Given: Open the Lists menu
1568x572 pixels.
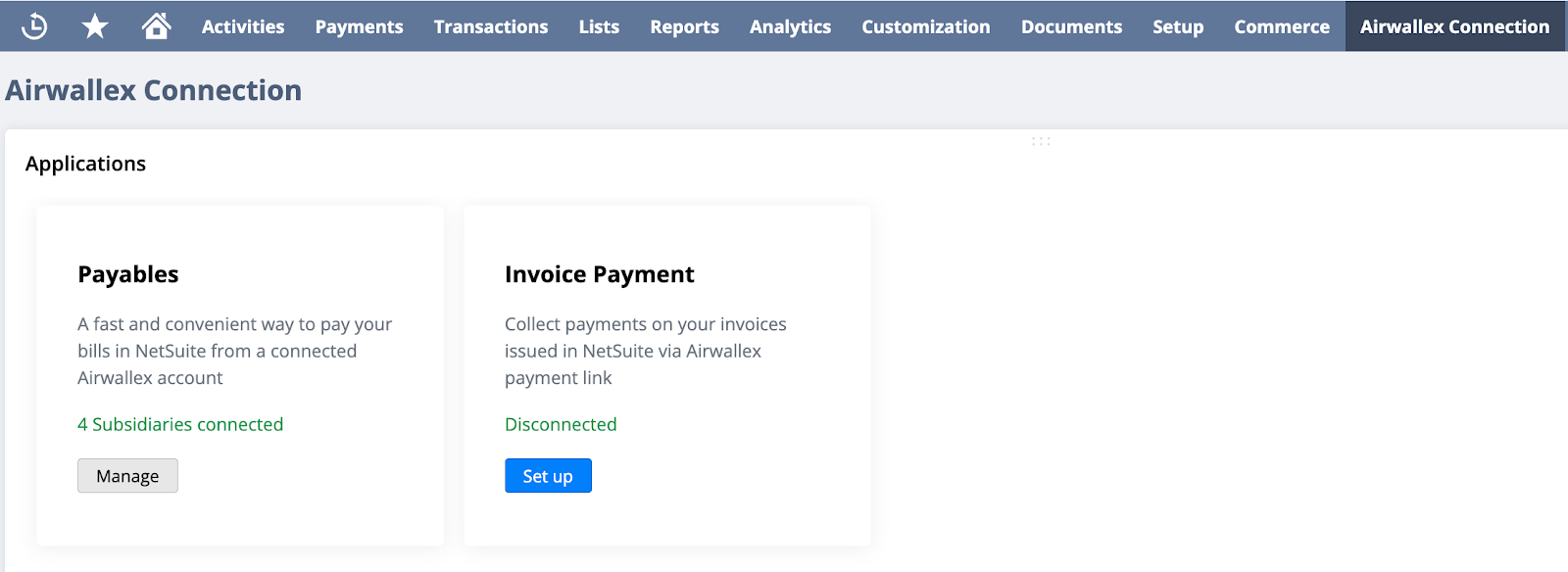Looking at the screenshot, I should (x=599, y=26).
